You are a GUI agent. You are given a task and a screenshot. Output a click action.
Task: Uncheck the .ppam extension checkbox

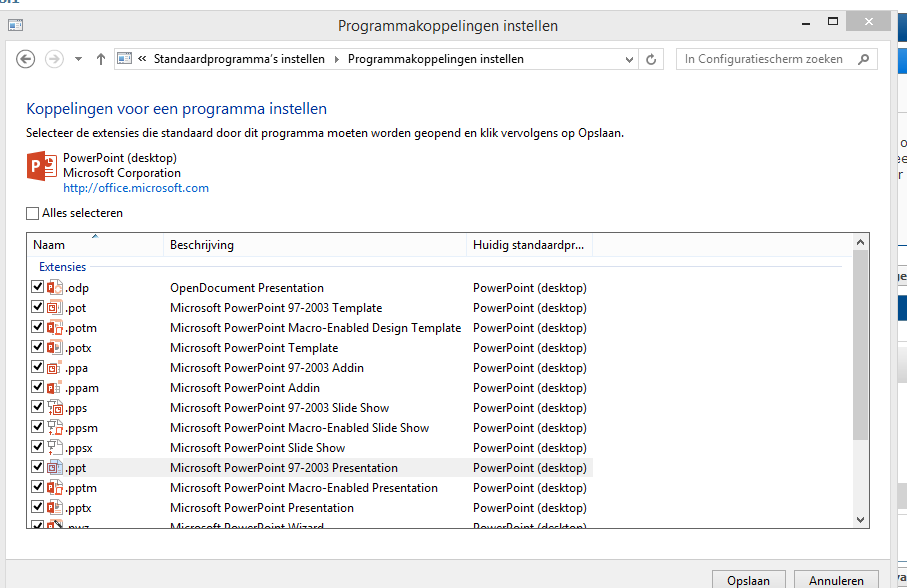tap(38, 386)
